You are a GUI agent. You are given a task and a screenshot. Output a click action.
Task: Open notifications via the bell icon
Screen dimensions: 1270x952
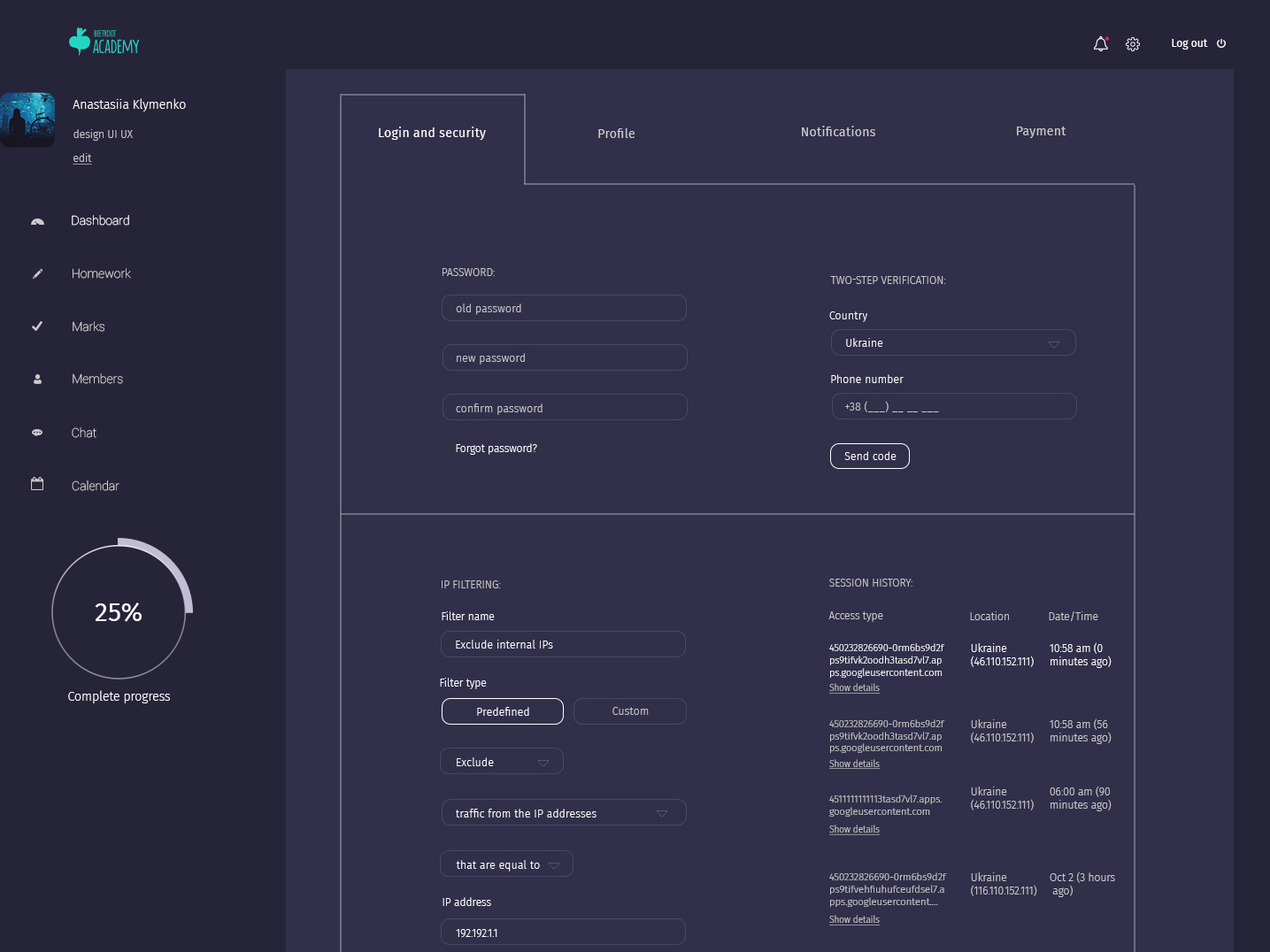(1100, 43)
